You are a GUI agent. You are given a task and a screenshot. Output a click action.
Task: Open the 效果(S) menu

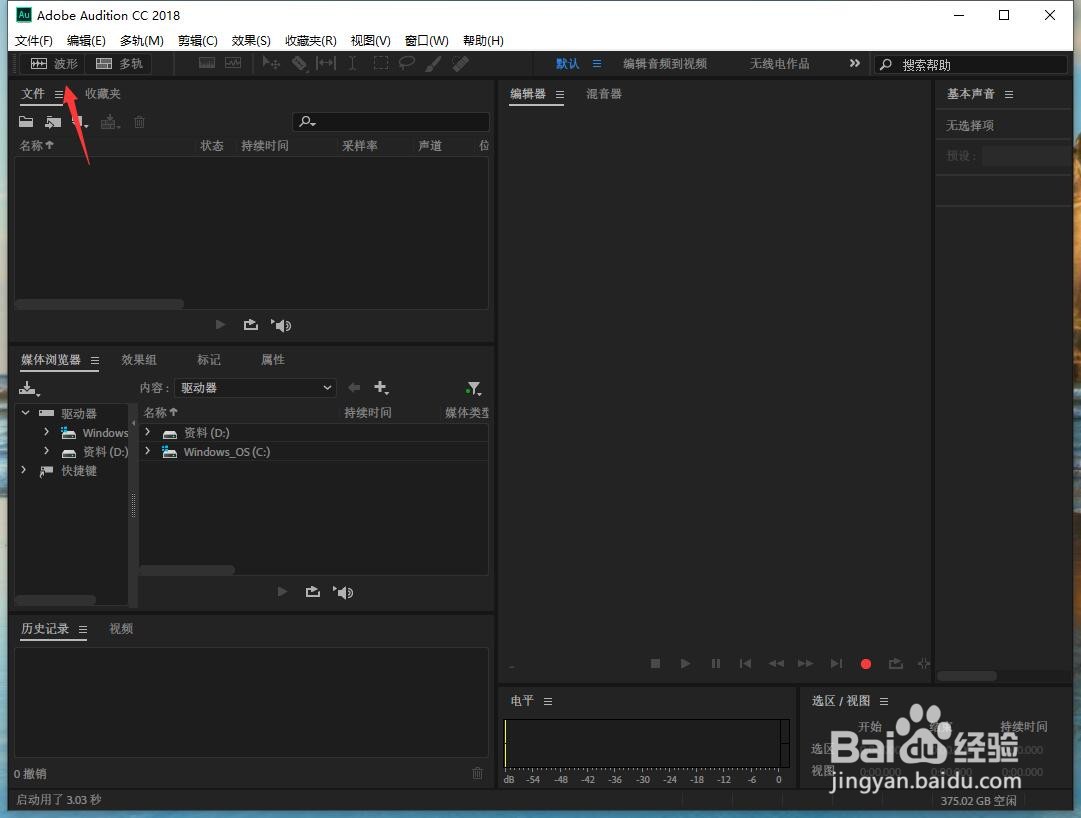coord(251,41)
